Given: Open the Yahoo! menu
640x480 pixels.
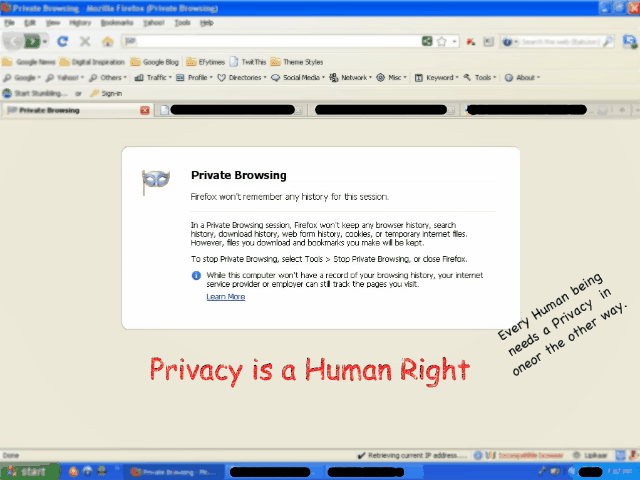Looking at the screenshot, I should point(153,23).
